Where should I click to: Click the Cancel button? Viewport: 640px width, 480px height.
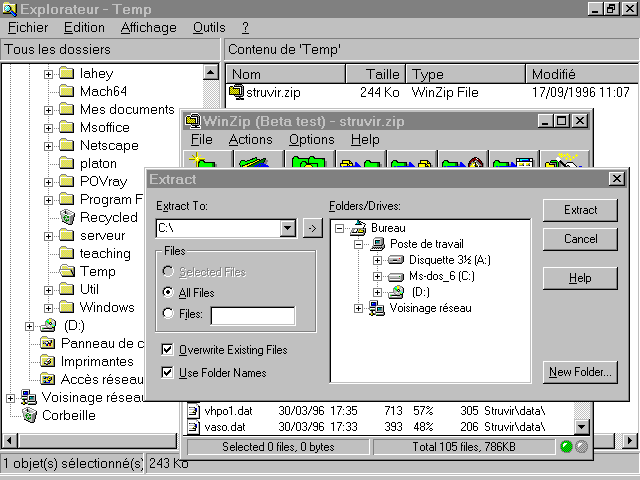pos(580,239)
